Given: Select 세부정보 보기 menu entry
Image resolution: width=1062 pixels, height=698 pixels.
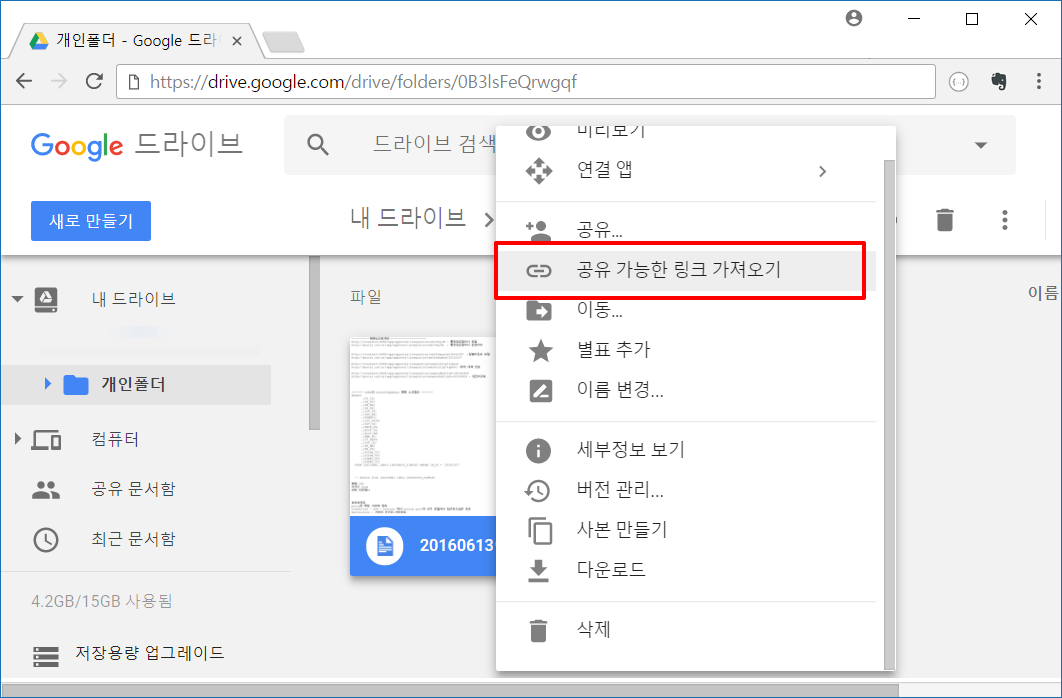Looking at the screenshot, I should (x=686, y=450).
